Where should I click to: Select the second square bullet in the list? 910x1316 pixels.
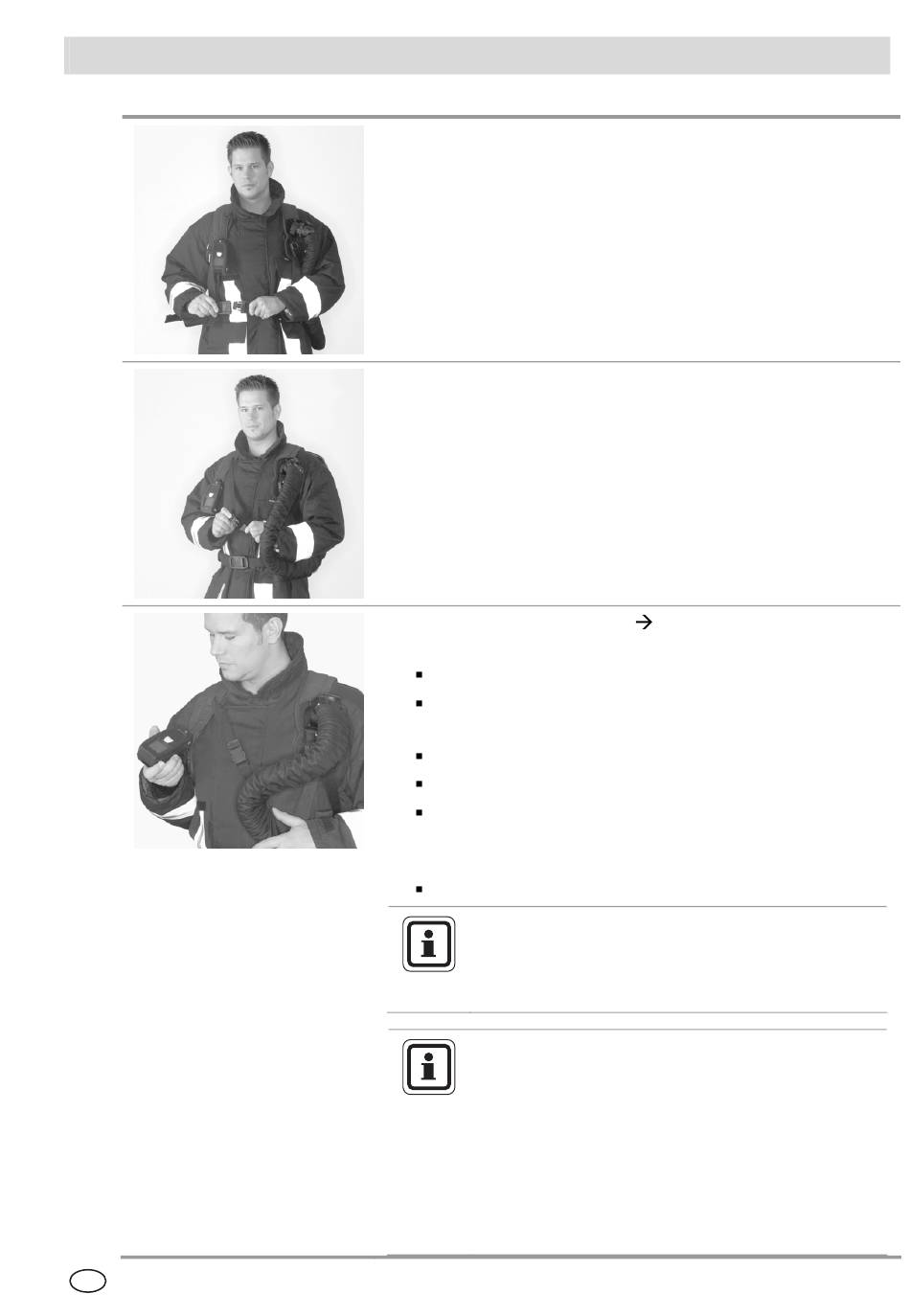[420, 703]
